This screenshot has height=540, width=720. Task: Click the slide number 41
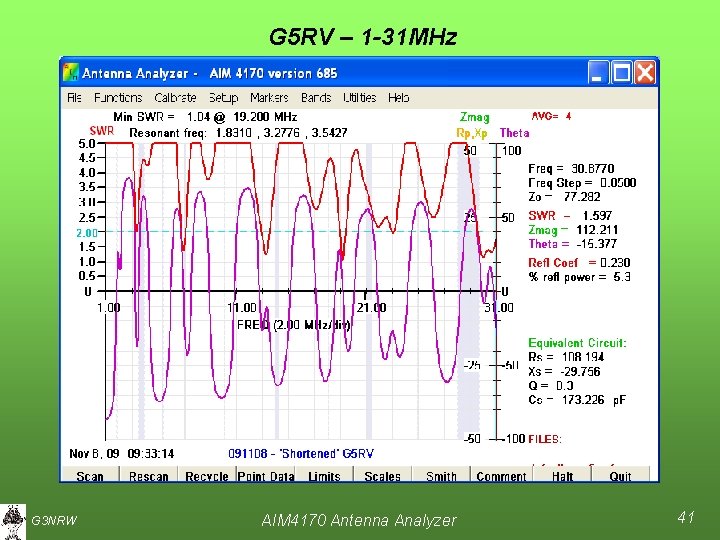click(686, 517)
